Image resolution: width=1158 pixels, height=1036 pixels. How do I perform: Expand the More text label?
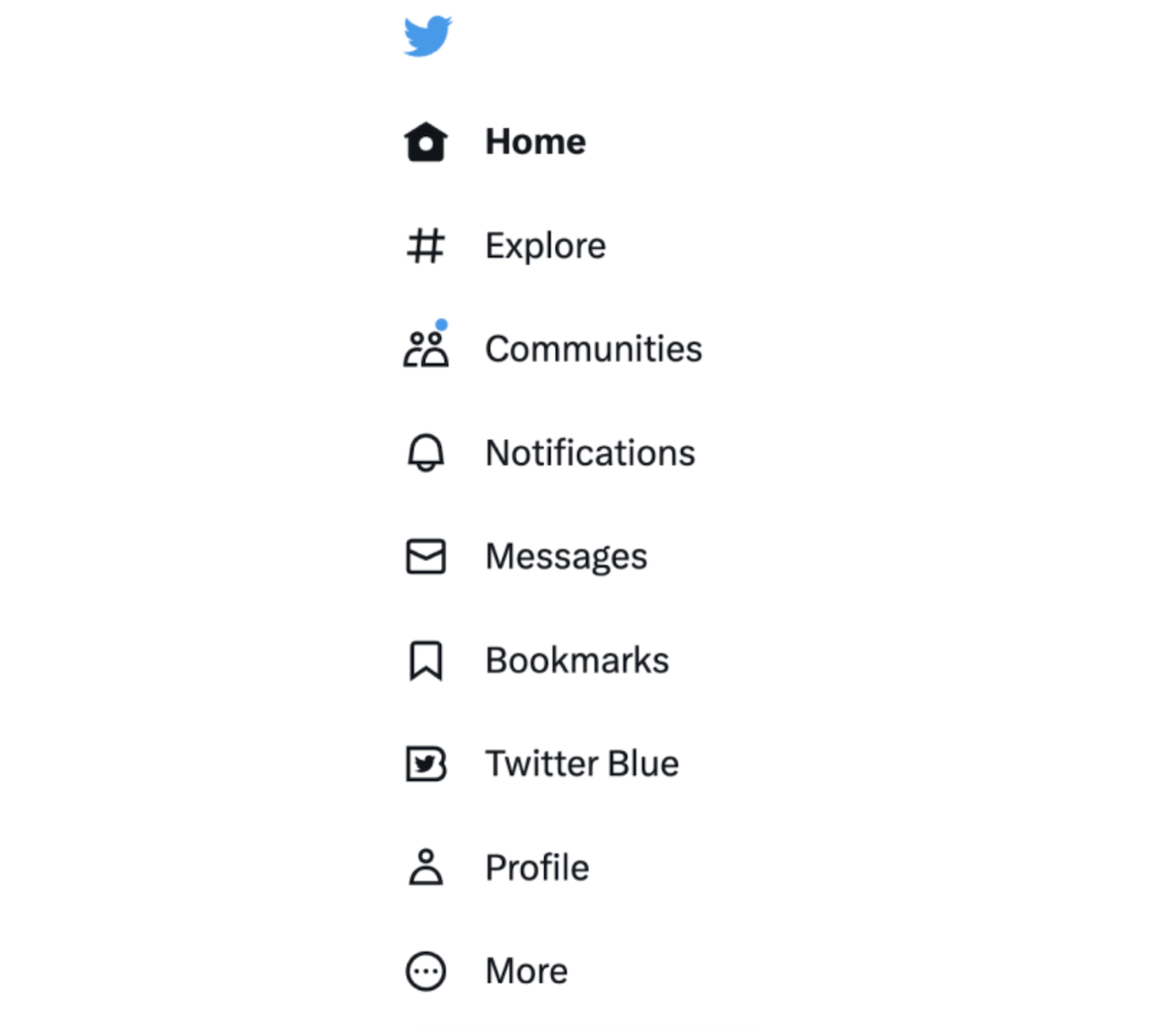point(526,971)
